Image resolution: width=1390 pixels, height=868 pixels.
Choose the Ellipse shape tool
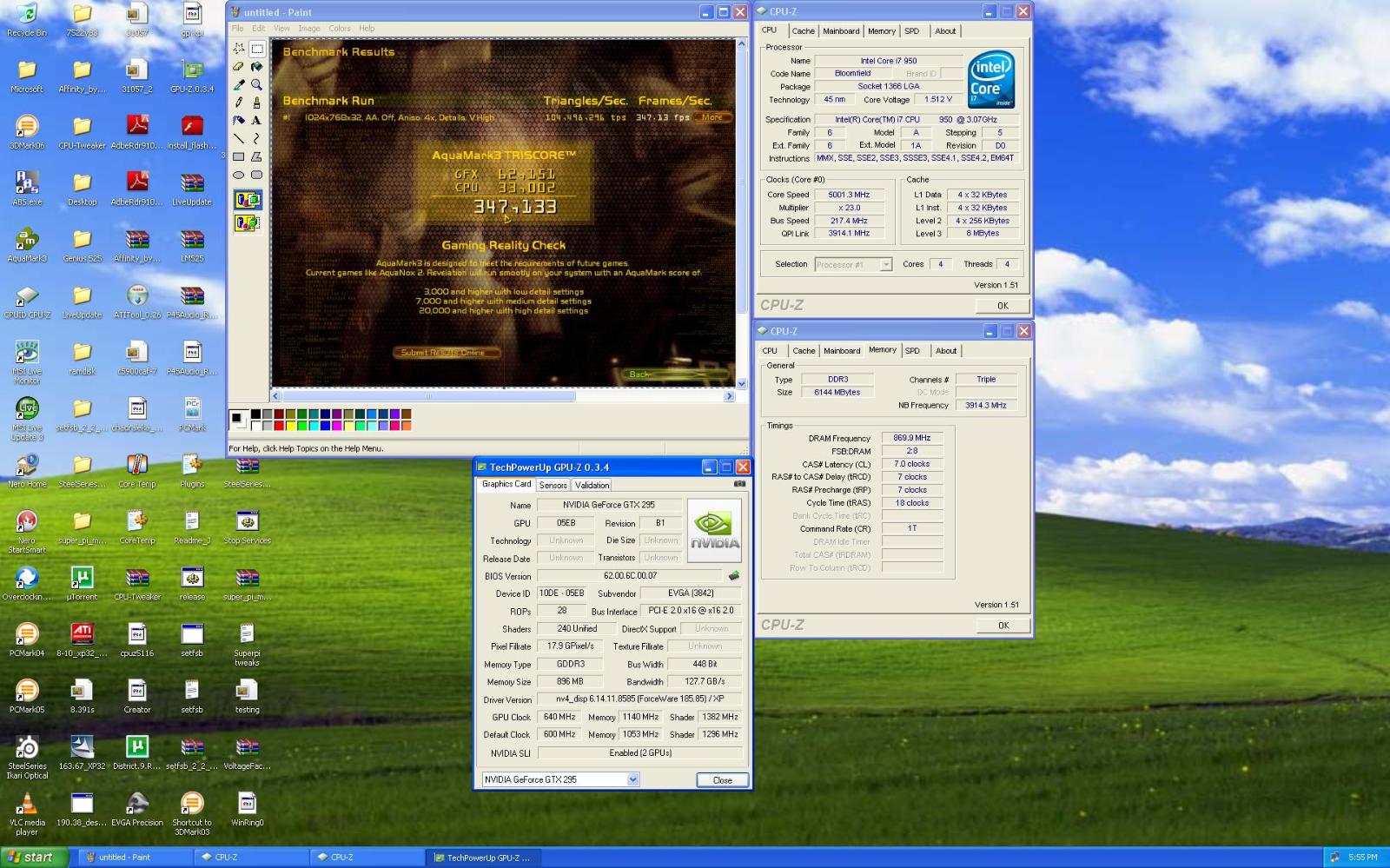(x=239, y=175)
